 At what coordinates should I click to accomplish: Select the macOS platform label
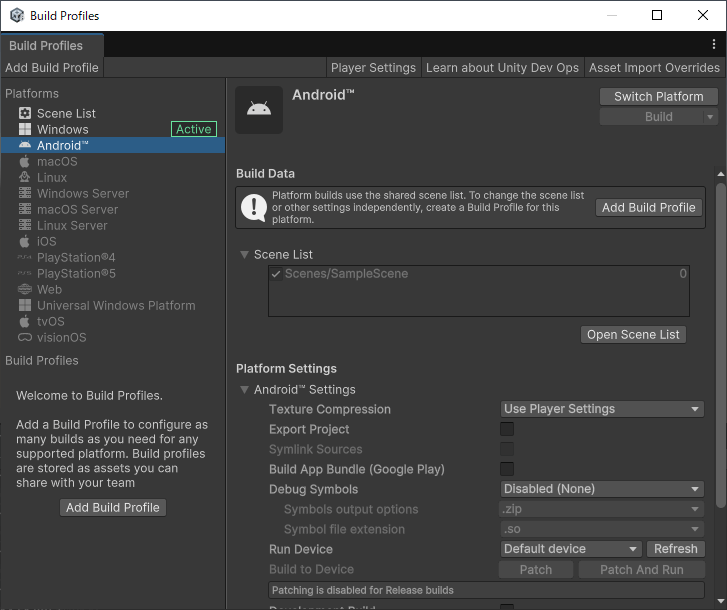tap(57, 161)
